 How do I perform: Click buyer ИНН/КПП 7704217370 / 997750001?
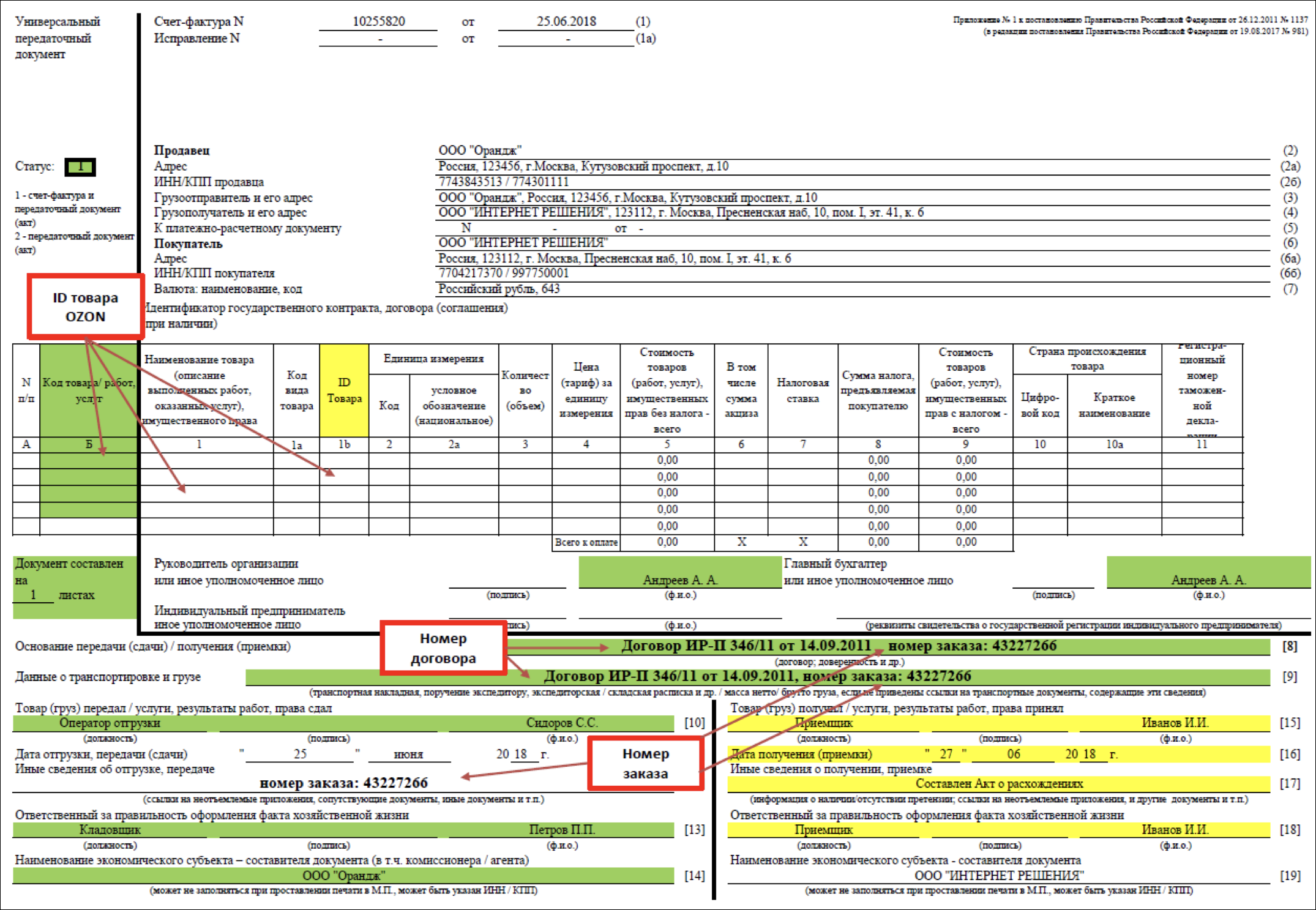503,273
